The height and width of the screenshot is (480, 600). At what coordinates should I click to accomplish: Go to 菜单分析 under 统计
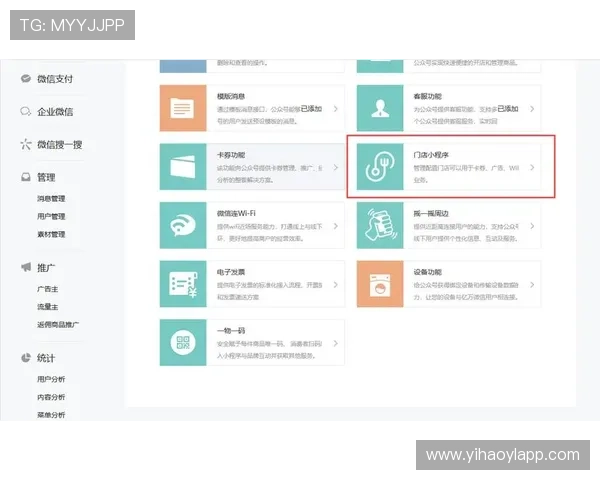point(51,415)
